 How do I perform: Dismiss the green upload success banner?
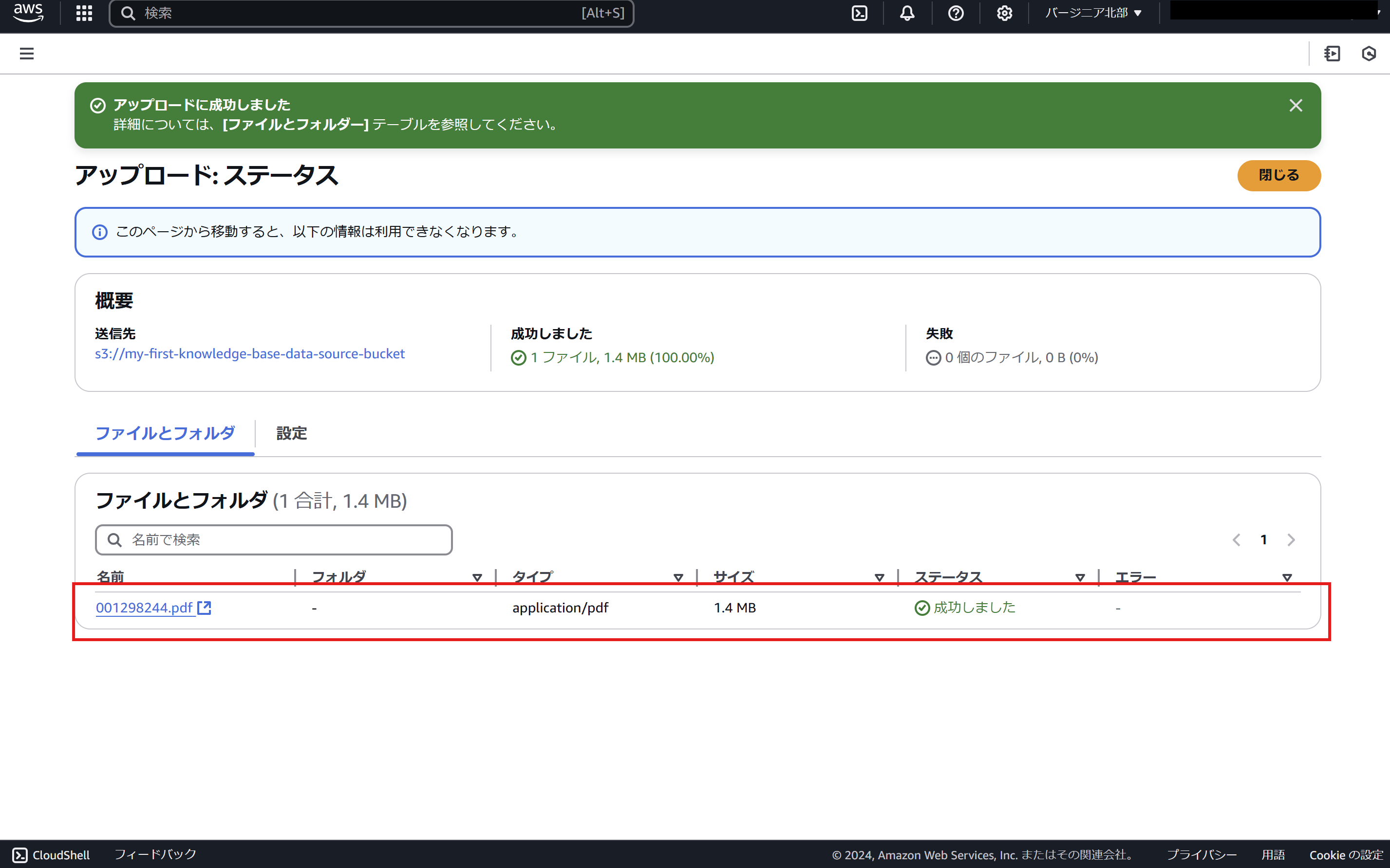pos(1296,105)
